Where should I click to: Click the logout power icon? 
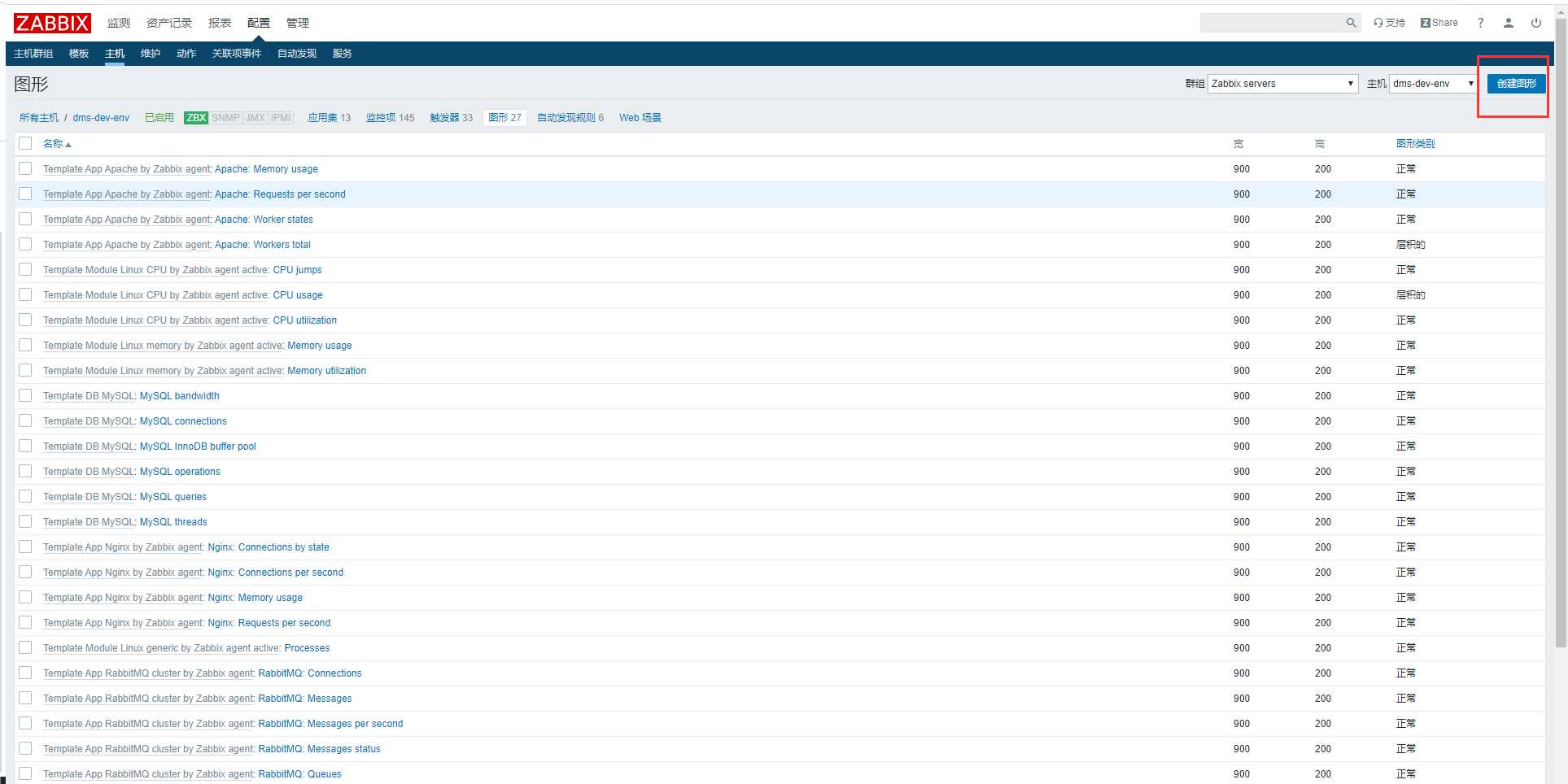point(1535,23)
